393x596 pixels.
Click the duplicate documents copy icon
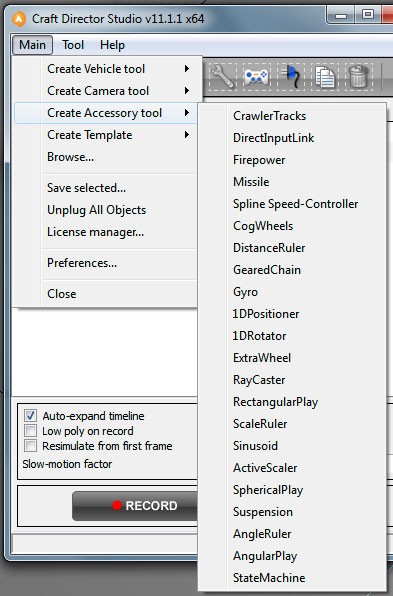(x=325, y=77)
